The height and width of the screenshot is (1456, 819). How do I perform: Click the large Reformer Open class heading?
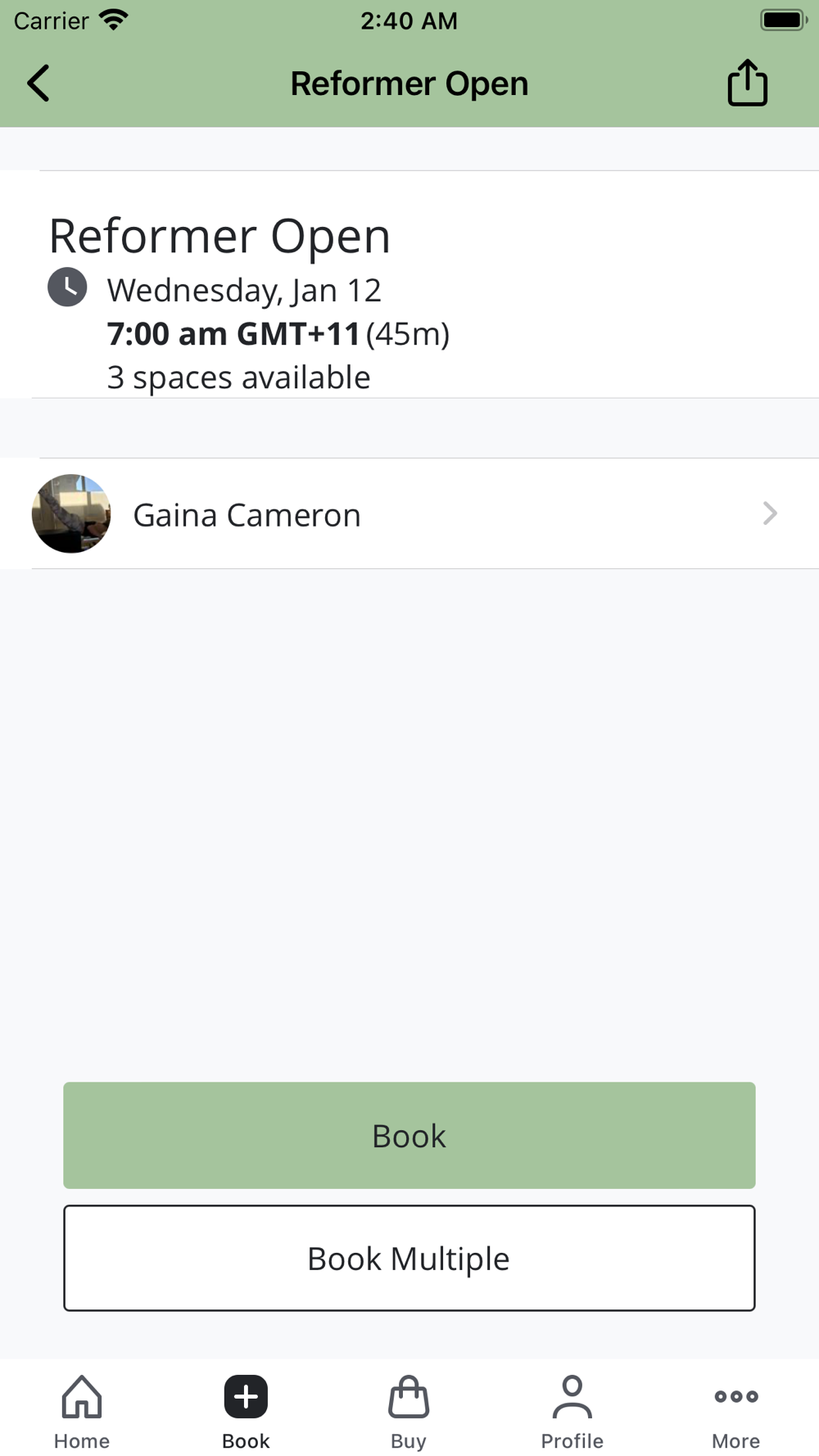point(219,236)
